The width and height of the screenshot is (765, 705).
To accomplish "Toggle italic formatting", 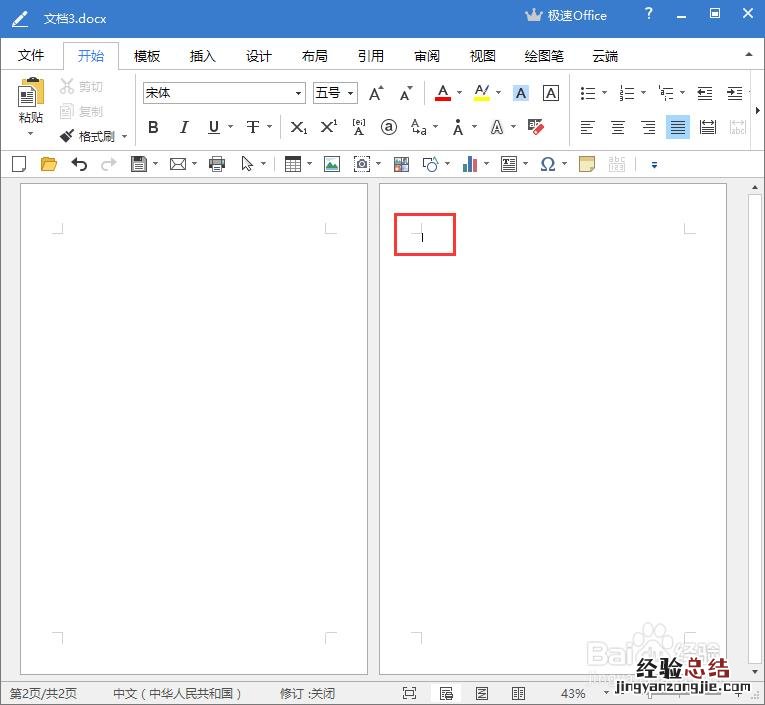I will pyautogui.click(x=184, y=127).
